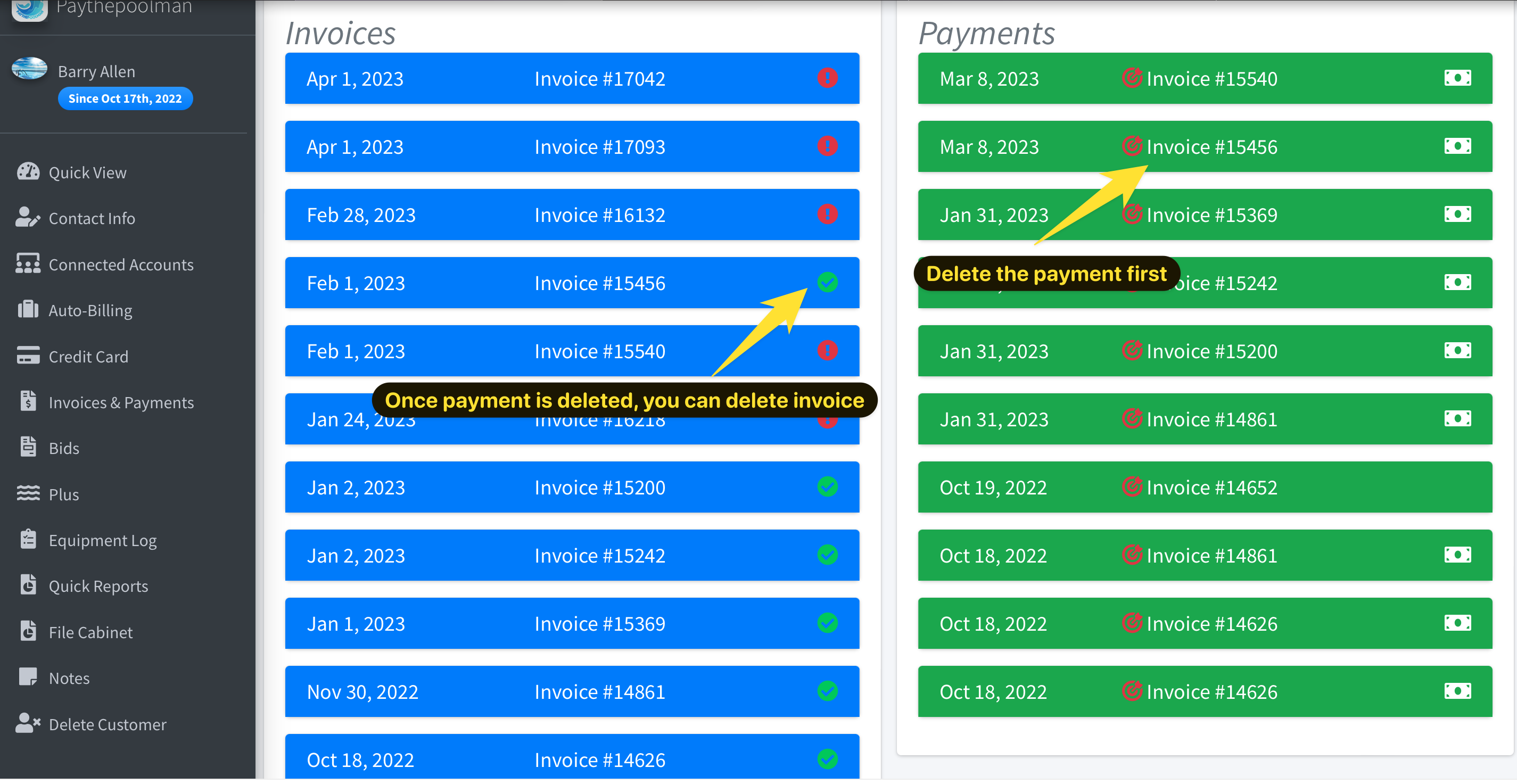This screenshot has width=1517, height=784.
Task: Click the red alert icon on Invoice #16132
Action: click(x=827, y=214)
